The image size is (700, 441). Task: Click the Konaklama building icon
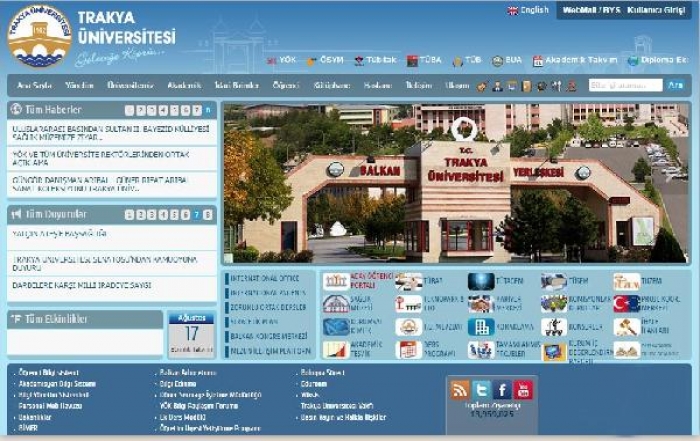481,327
